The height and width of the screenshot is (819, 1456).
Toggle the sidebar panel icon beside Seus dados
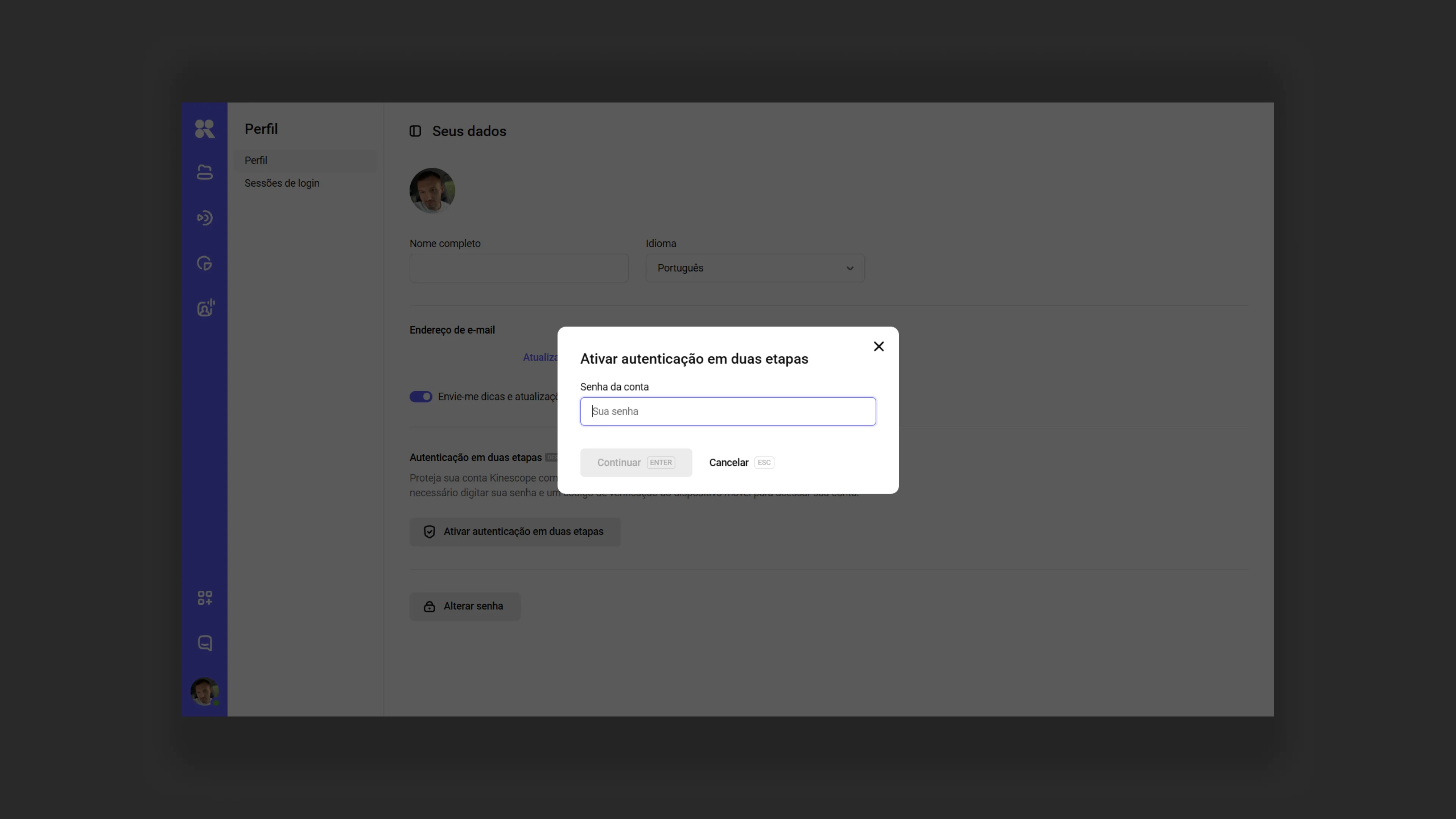coord(416,131)
